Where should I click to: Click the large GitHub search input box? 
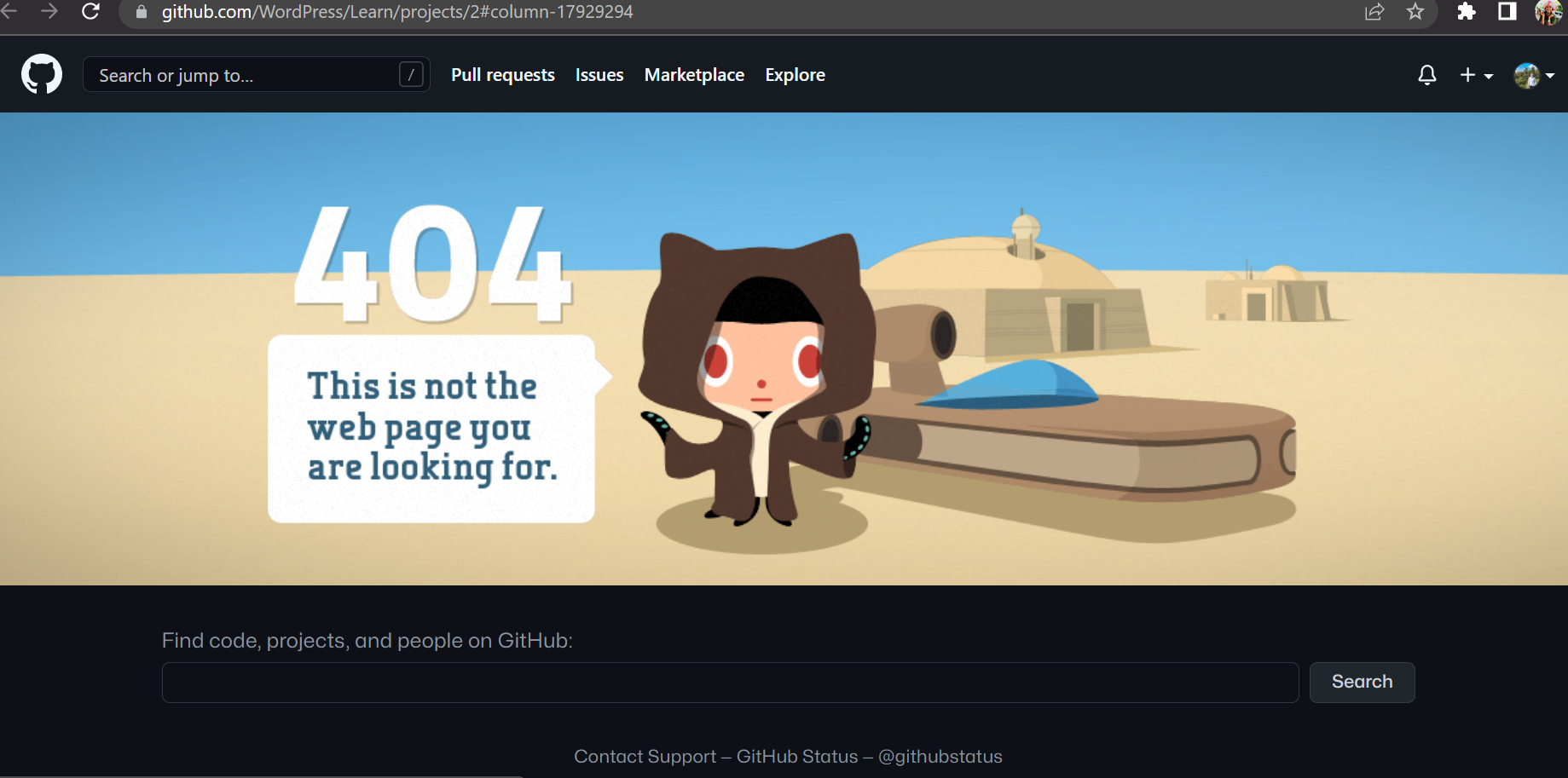coord(729,682)
